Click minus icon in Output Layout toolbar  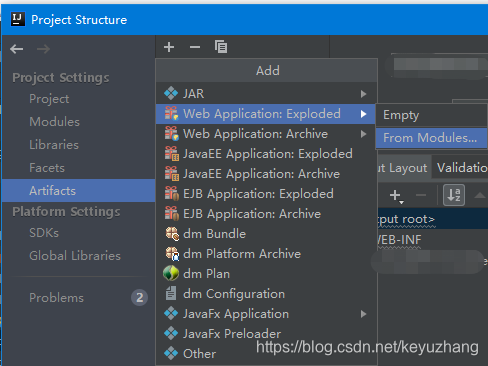(421, 195)
